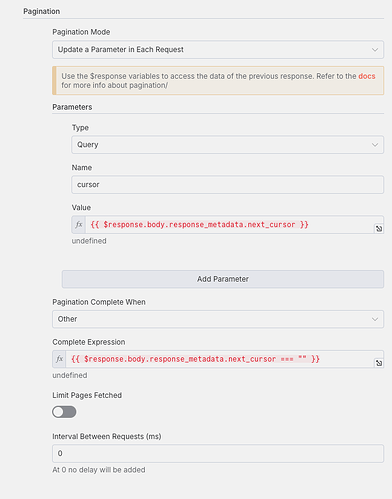Click the Pagination section heading
This screenshot has height=499, width=392.
tap(42, 11)
